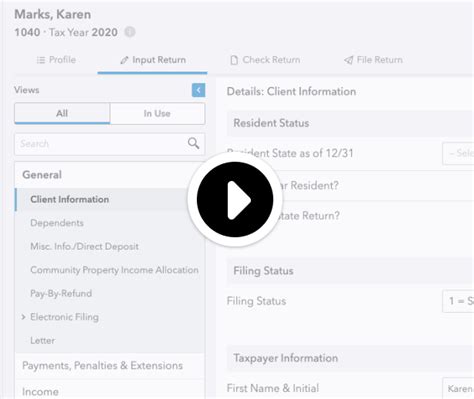This screenshot has width=474, height=399.
Task: Click the Filing Status section header
Action: (x=350, y=271)
